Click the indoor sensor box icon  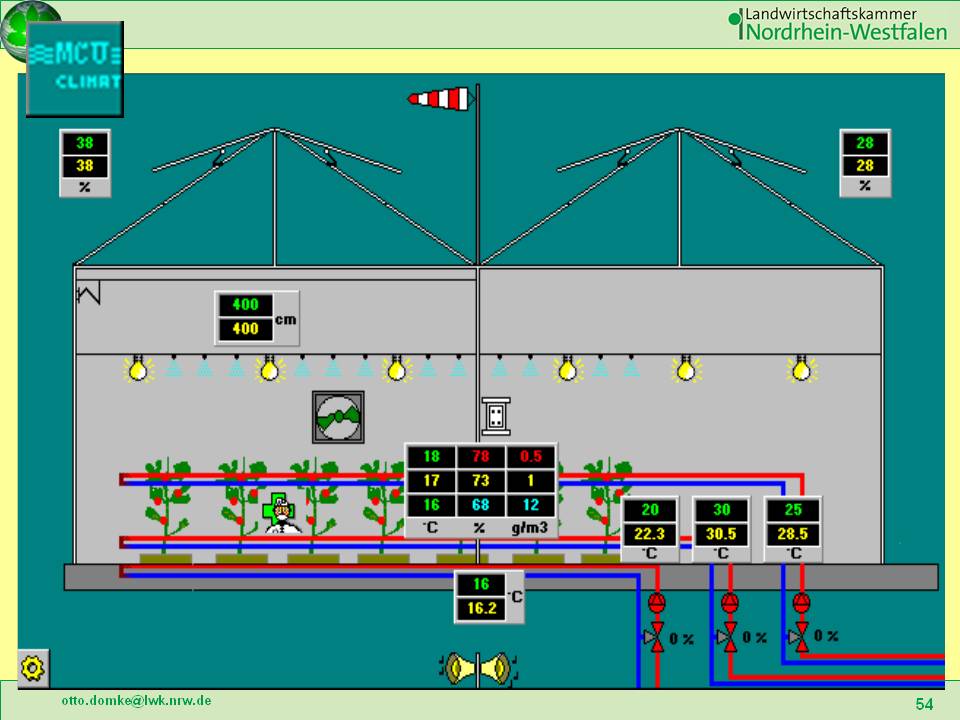pyautogui.click(x=495, y=415)
